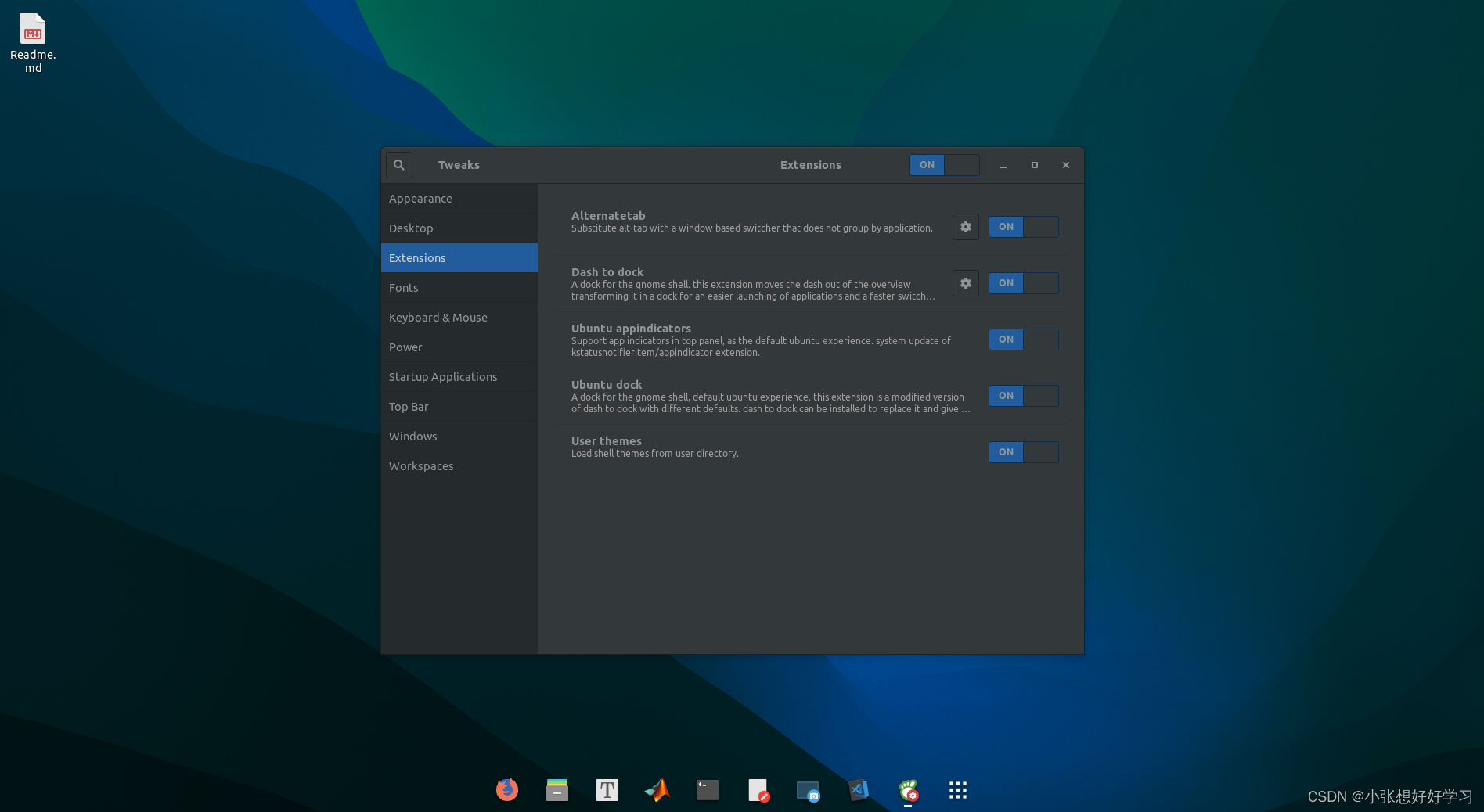1484x812 pixels.
Task: Go to Startup Applications
Action: pyautogui.click(x=459, y=377)
